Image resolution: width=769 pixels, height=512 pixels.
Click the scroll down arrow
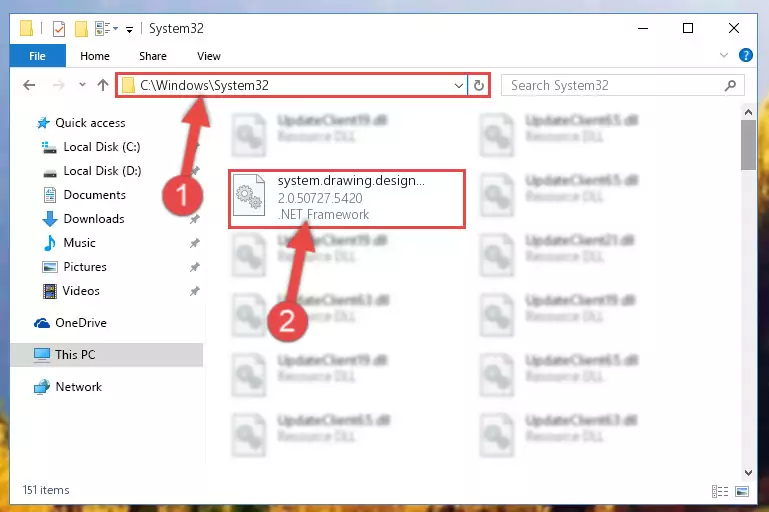748,473
